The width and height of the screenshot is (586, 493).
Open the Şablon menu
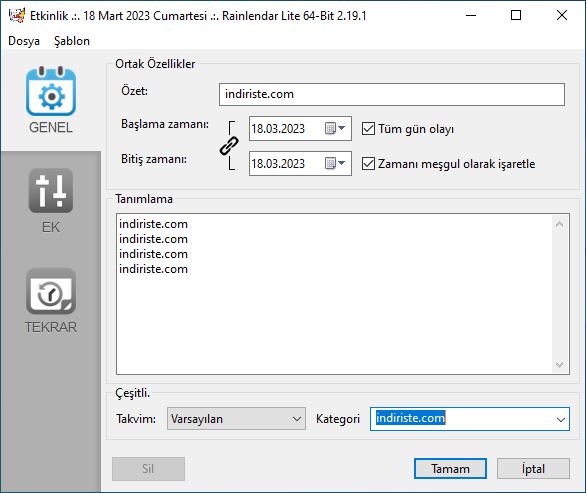[x=72, y=41]
